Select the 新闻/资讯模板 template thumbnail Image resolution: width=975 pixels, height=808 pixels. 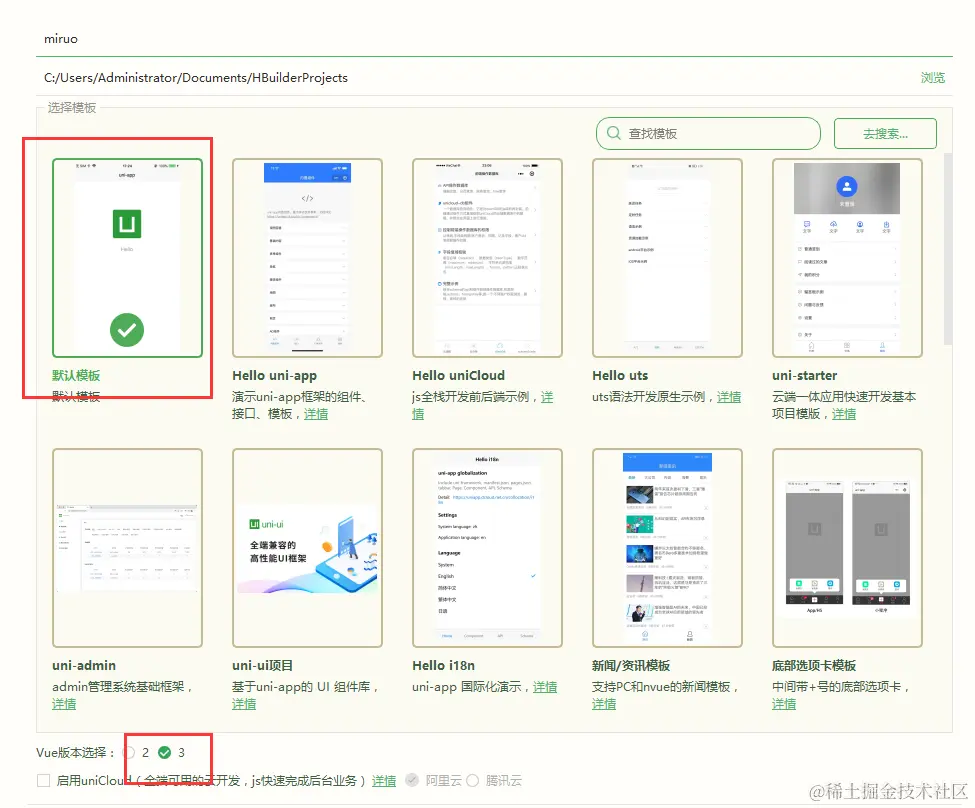tap(667, 547)
